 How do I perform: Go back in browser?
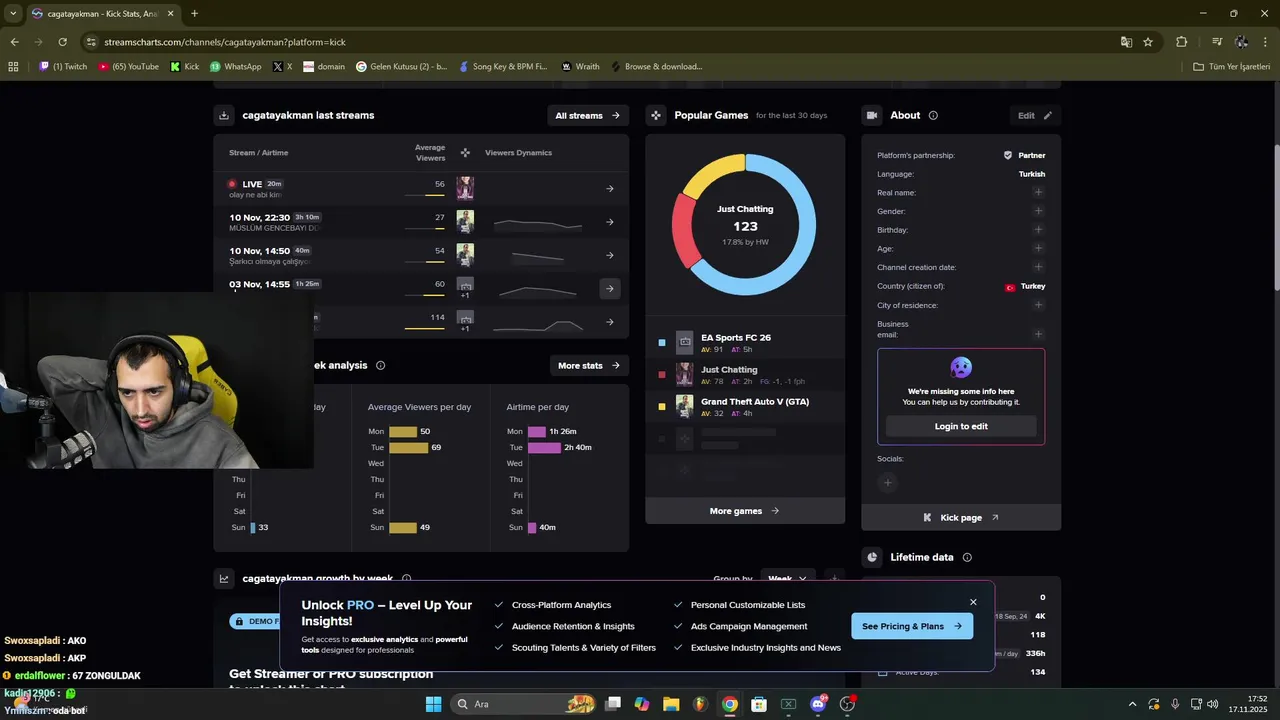click(x=14, y=42)
